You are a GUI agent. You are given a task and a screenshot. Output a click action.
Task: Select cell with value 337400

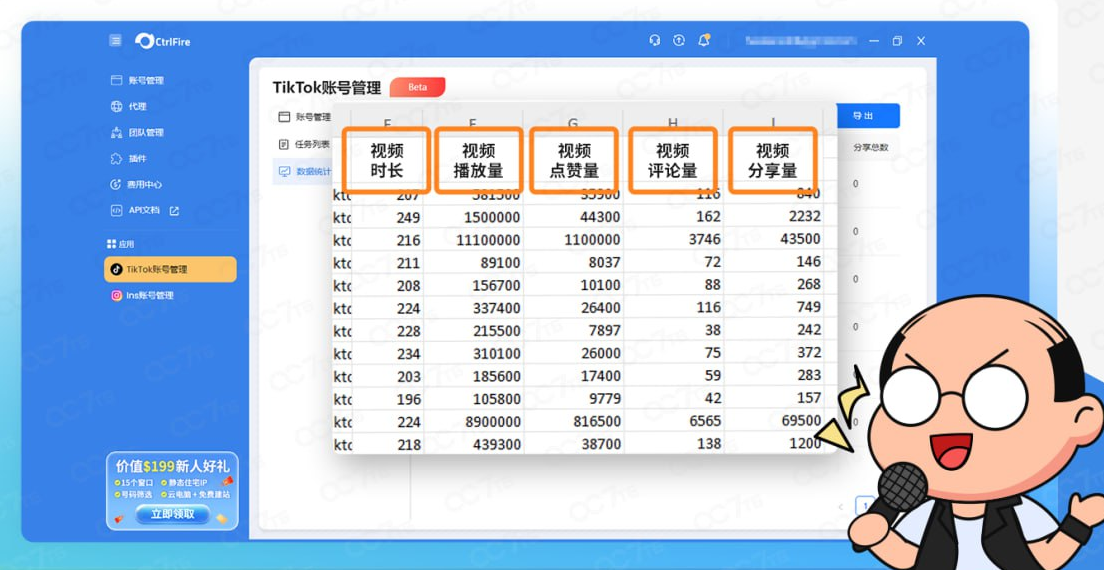pos(473,308)
